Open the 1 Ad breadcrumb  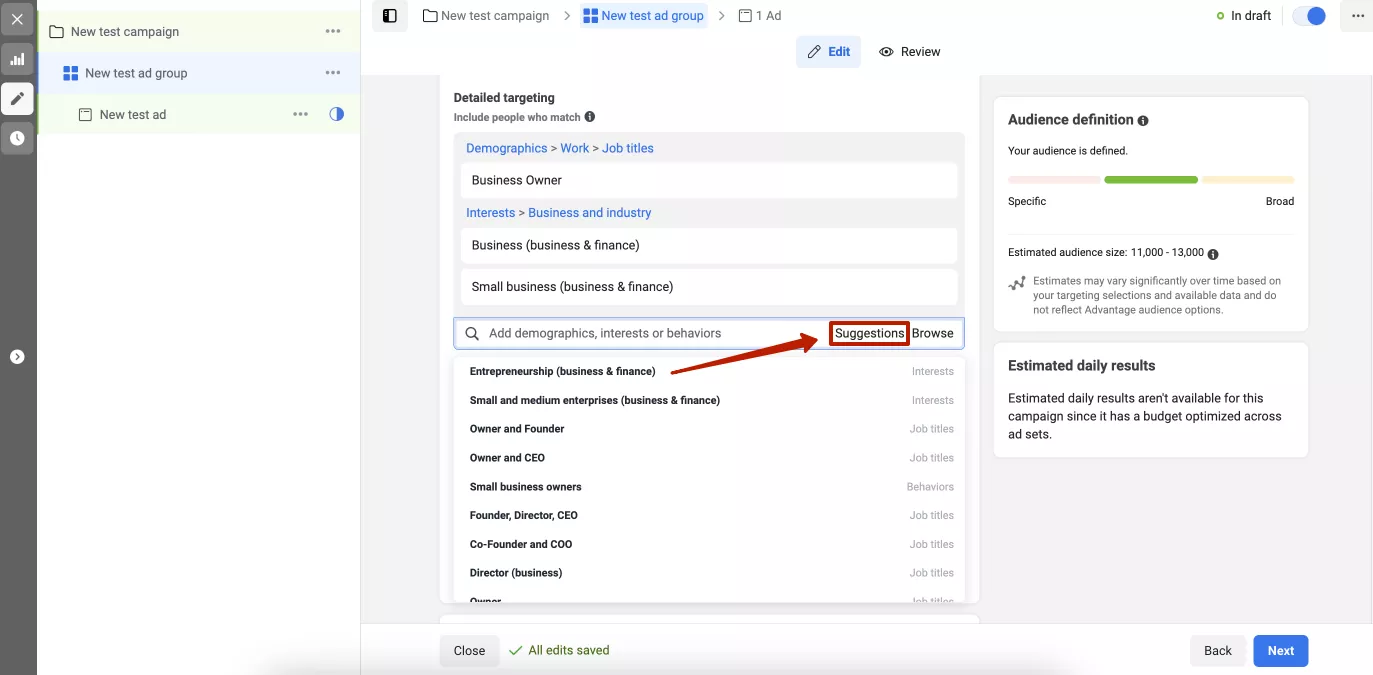(x=760, y=16)
